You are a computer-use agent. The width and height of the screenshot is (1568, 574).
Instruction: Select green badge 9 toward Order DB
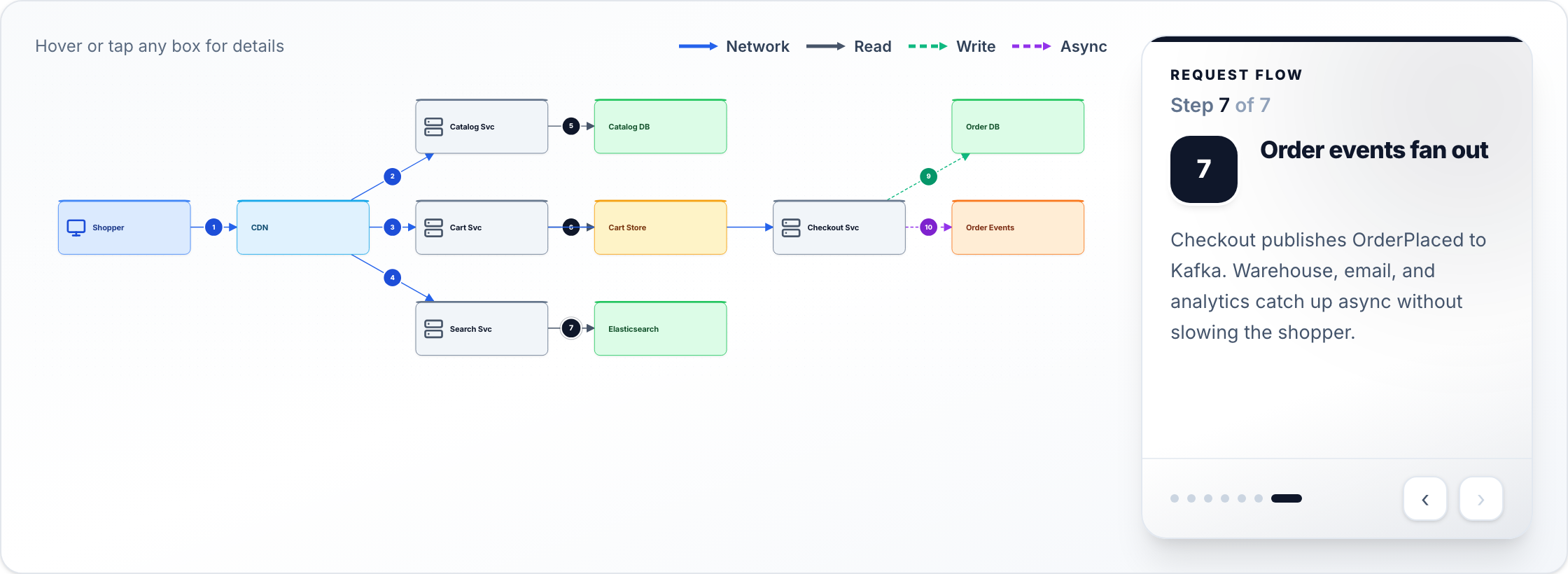(x=928, y=176)
